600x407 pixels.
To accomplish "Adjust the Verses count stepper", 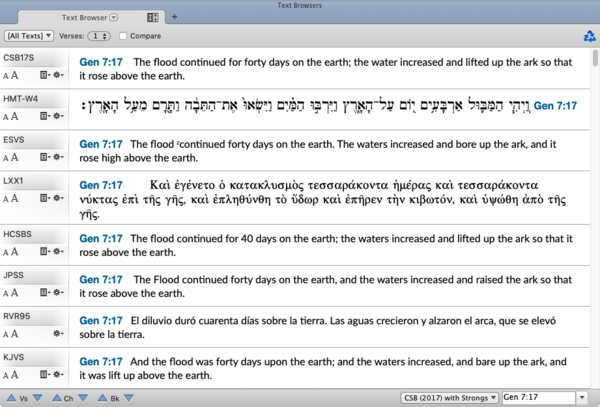I will (99, 36).
